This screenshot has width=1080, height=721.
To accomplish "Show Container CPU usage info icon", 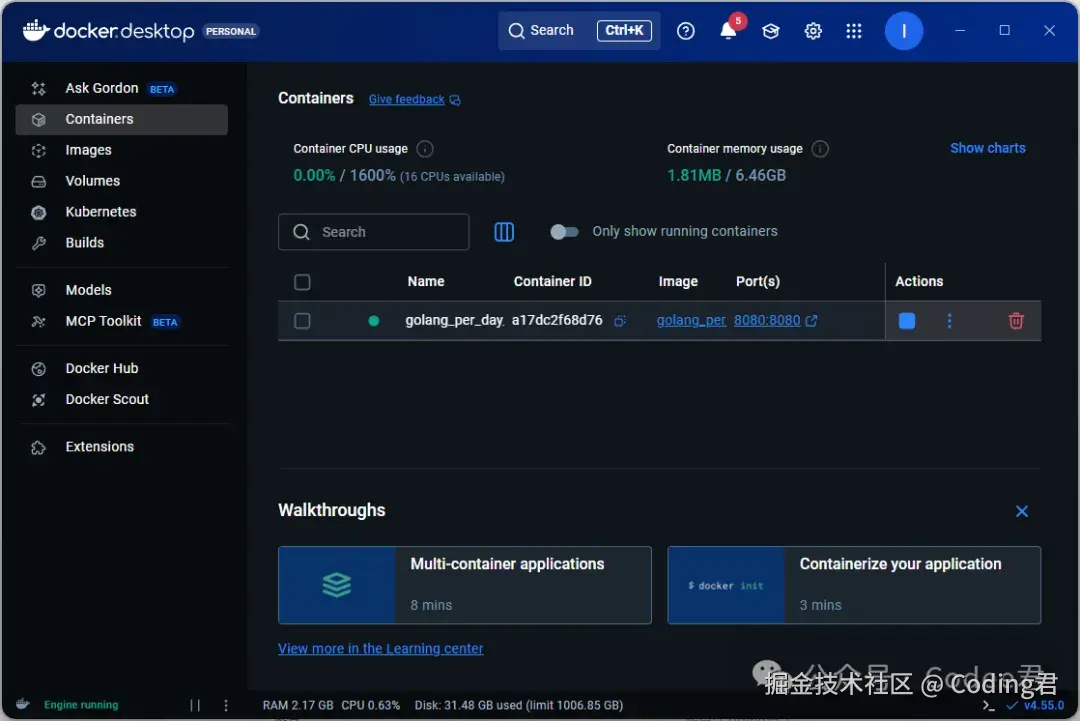I will tap(425, 149).
